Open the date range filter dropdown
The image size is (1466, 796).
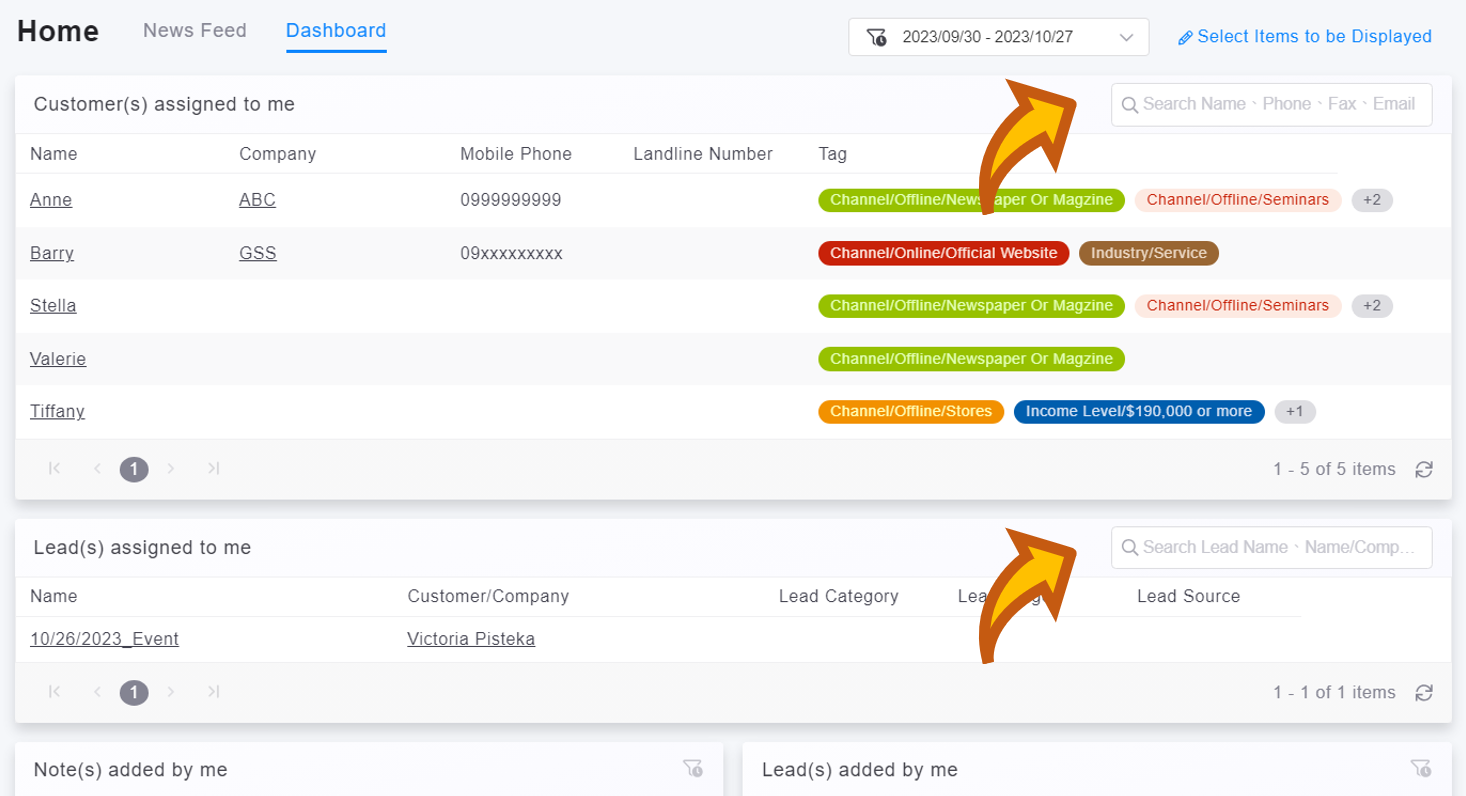[x=998, y=37]
